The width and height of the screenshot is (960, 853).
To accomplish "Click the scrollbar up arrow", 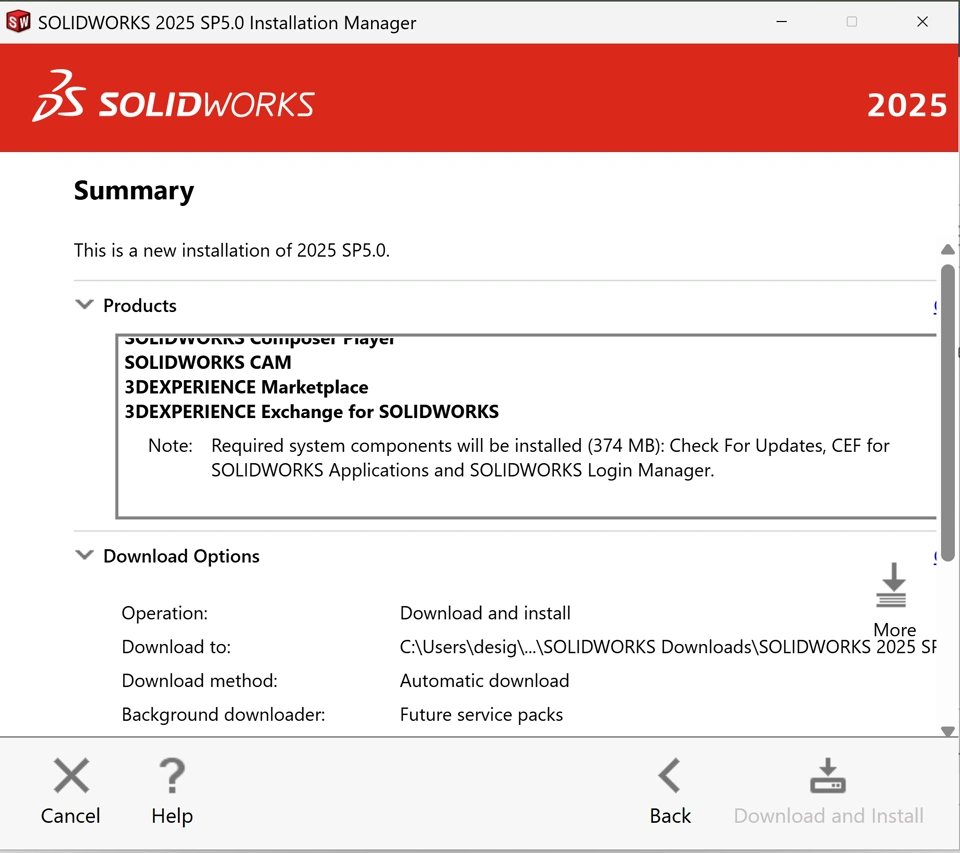I will 947,250.
